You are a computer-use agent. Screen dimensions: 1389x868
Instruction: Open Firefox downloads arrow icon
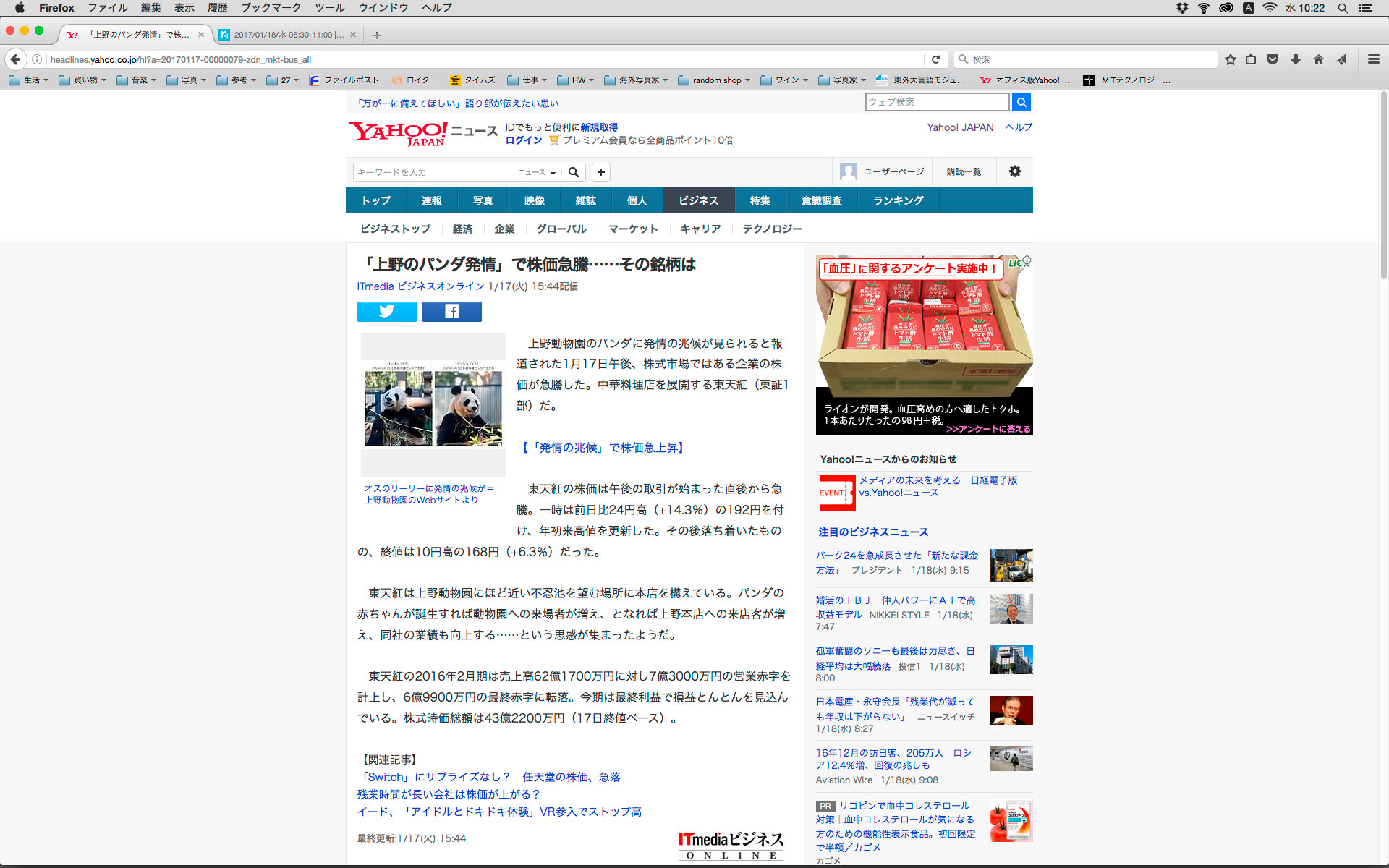[1296, 59]
